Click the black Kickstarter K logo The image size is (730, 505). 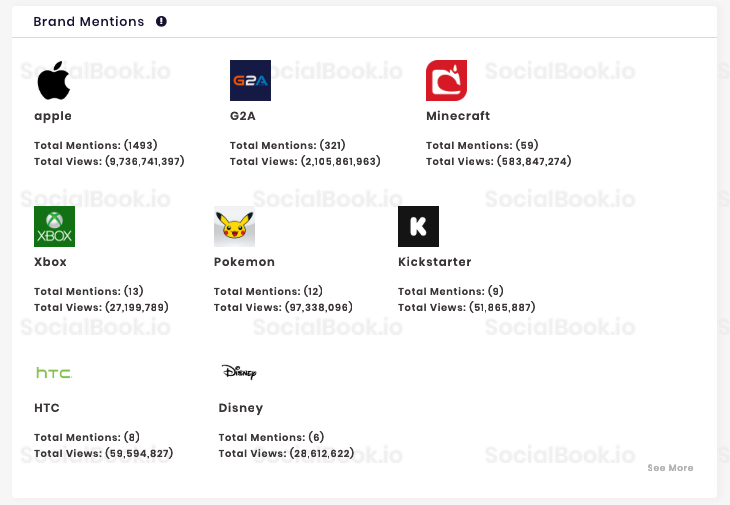[x=418, y=226]
